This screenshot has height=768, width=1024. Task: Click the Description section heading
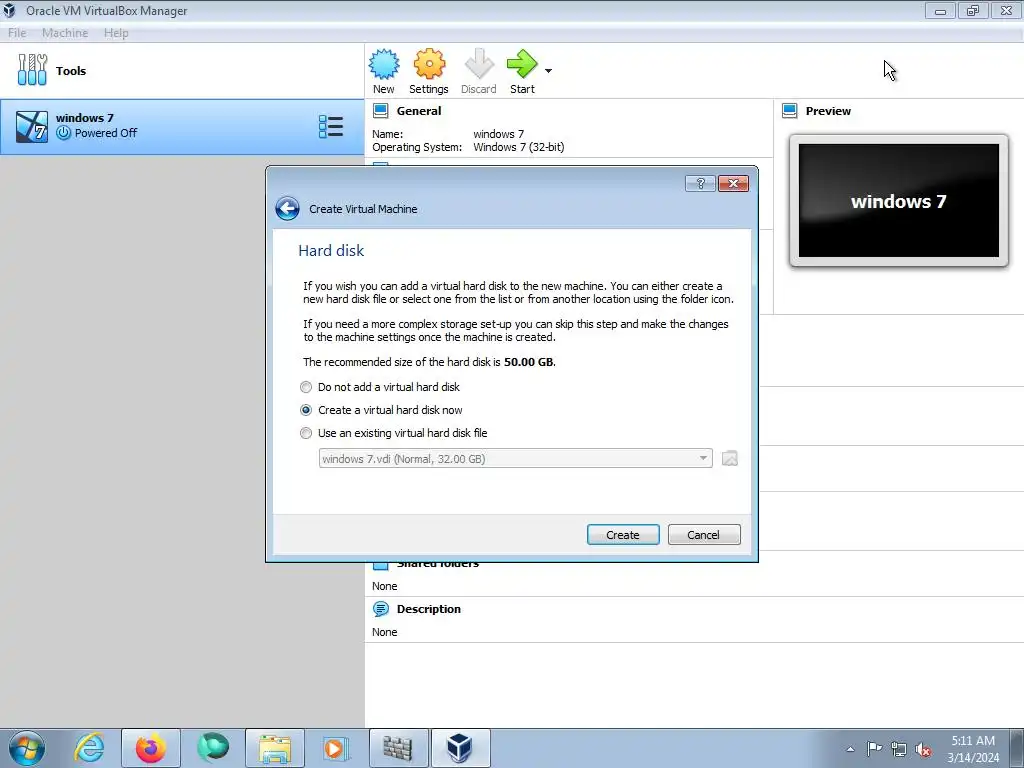click(428, 609)
